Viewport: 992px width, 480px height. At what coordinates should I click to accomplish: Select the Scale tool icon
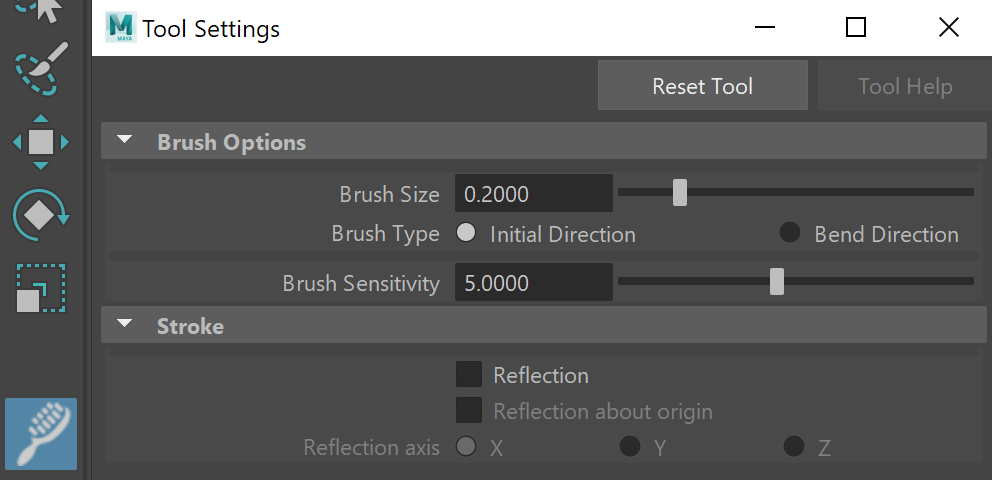tap(40, 288)
